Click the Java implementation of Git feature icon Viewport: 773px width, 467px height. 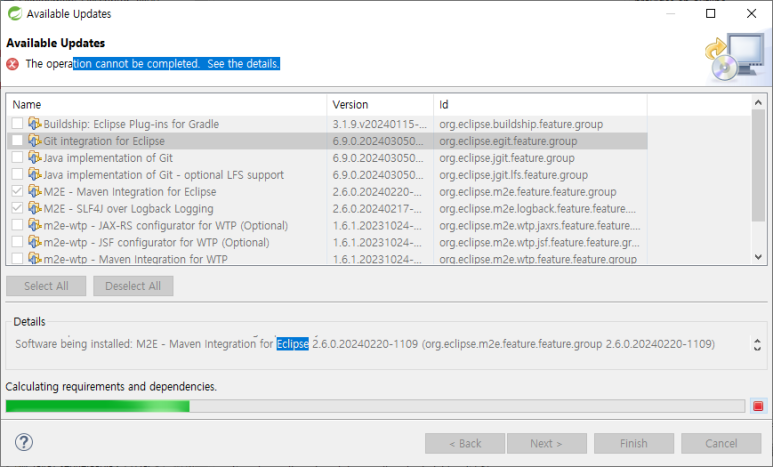pos(35,157)
